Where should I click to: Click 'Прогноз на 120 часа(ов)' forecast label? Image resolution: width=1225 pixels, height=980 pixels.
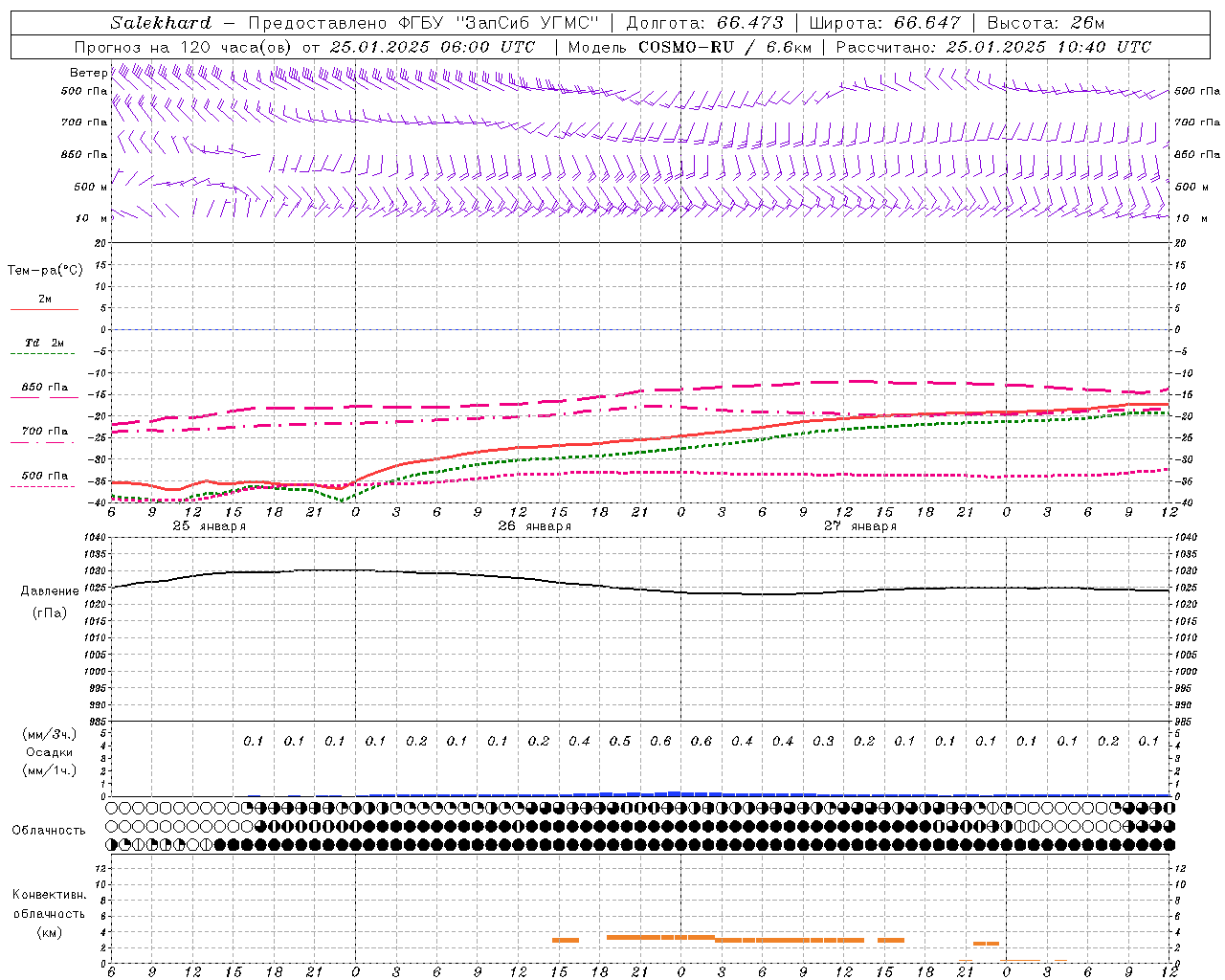[x=184, y=47]
